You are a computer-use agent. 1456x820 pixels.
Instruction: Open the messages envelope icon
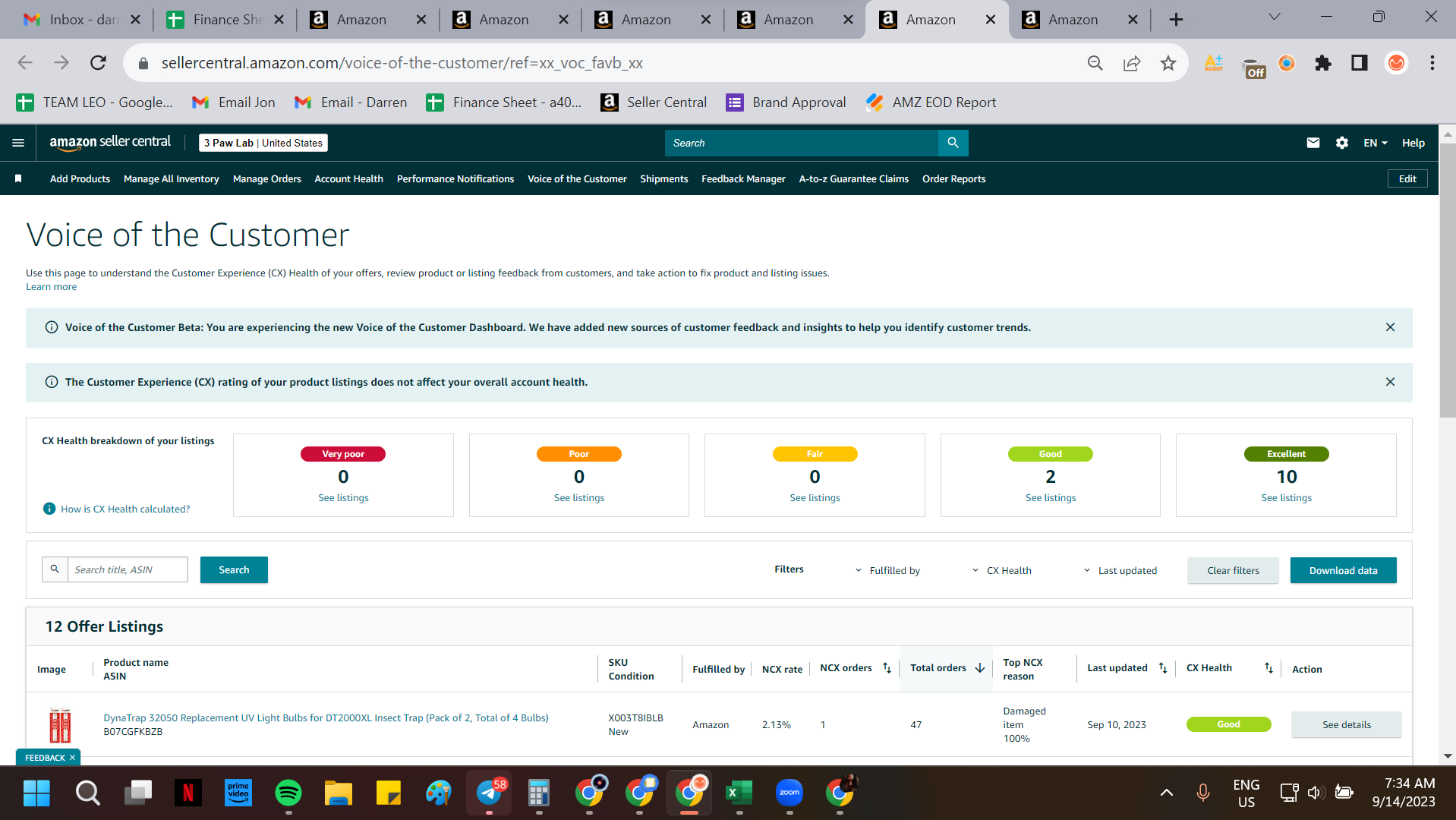(1313, 143)
